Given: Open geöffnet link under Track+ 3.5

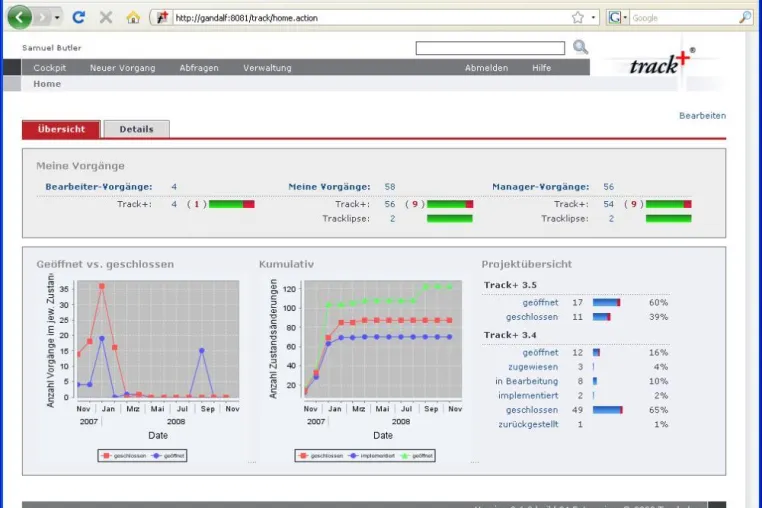Looking at the screenshot, I should (540, 302).
